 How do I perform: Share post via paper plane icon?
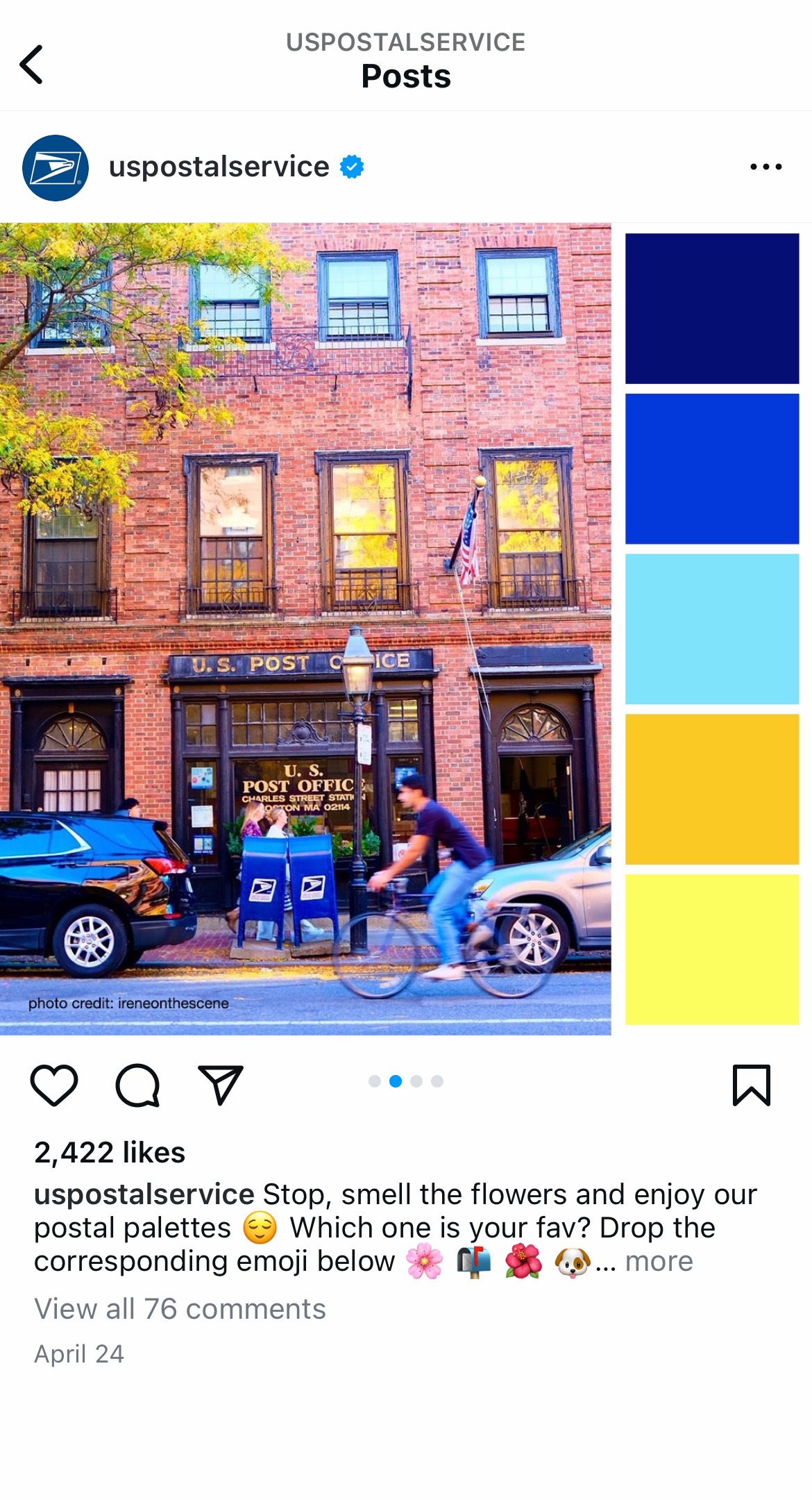pyautogui.click(x=221, y=1085)
